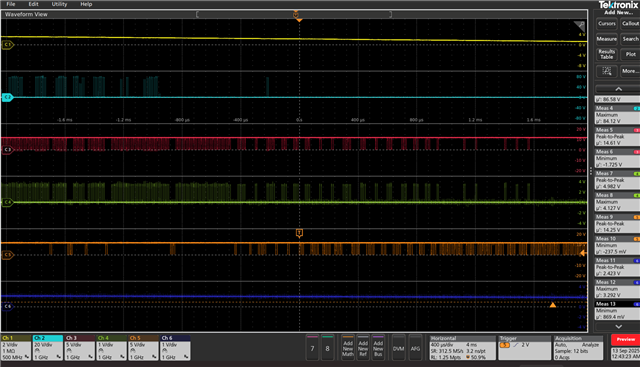
Task: Select the Meas 7 Peak-to-Peak badge
Action: [617, 180]
